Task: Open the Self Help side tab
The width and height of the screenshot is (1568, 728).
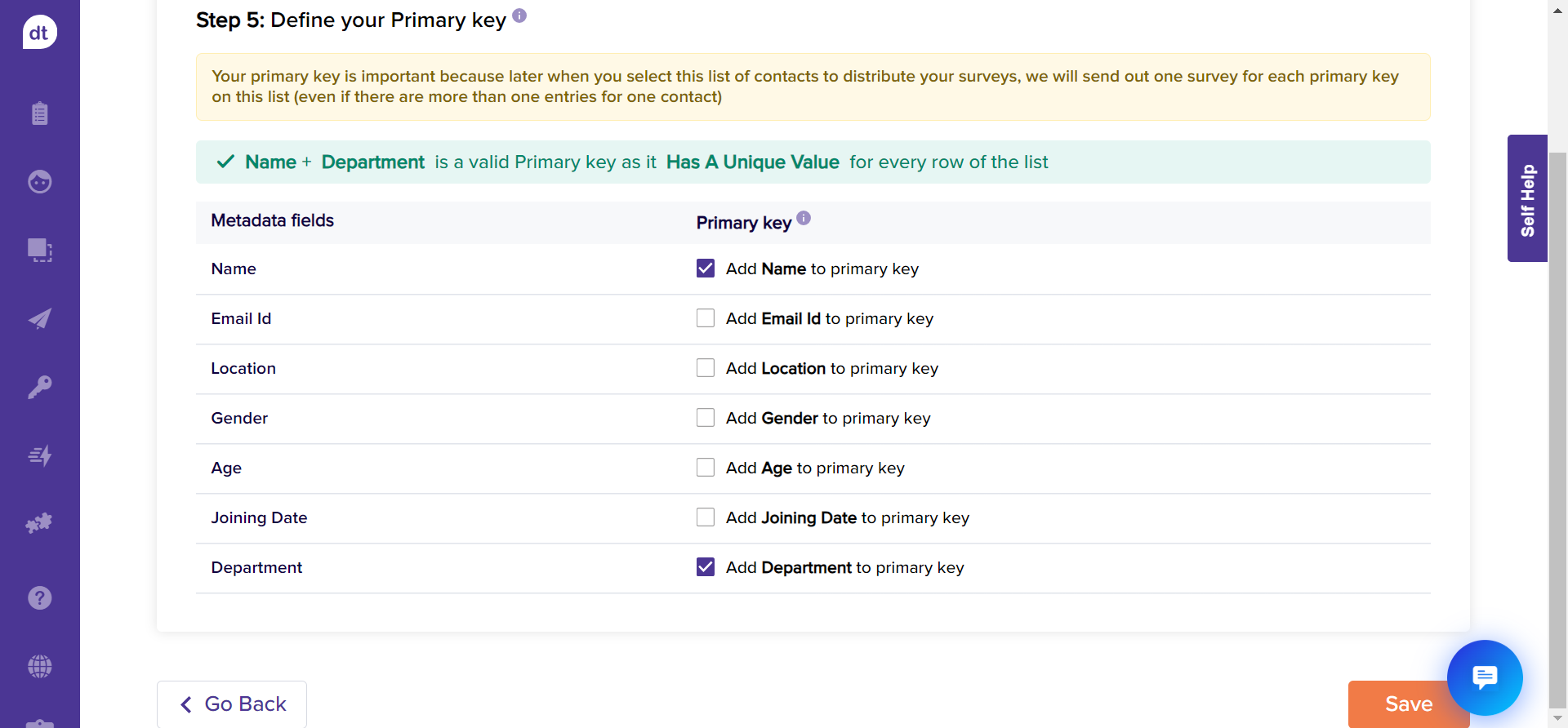Action: (x=1527, y=198)
